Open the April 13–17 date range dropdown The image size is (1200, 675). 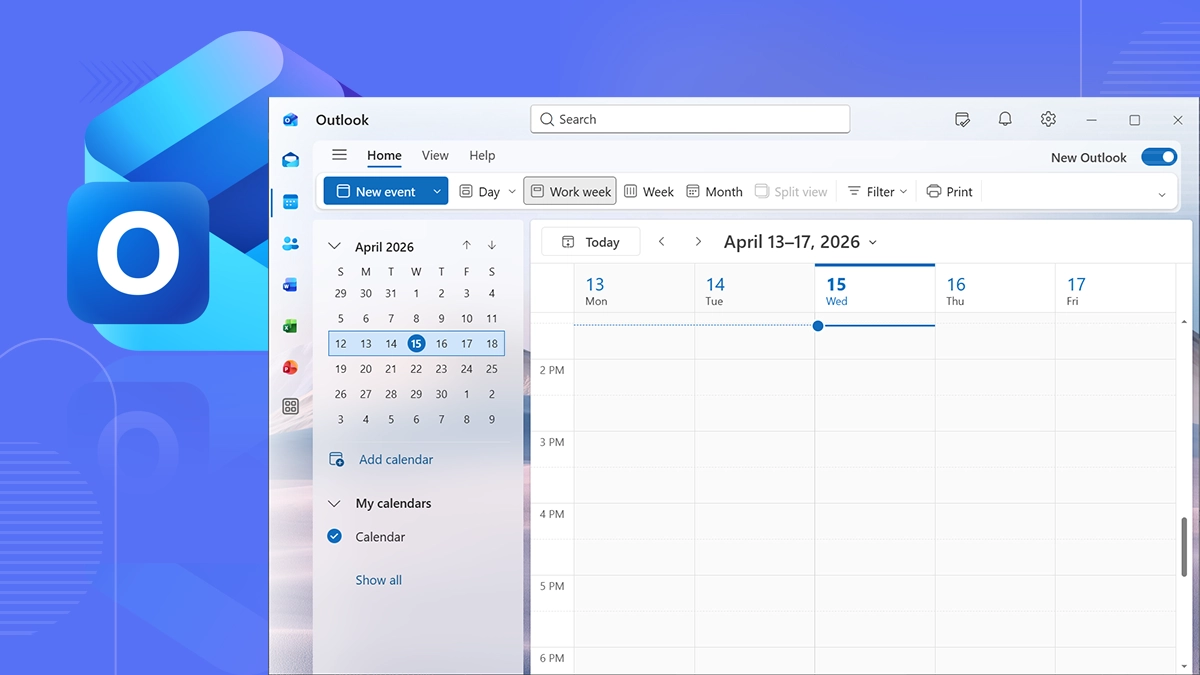pos(872,241)
